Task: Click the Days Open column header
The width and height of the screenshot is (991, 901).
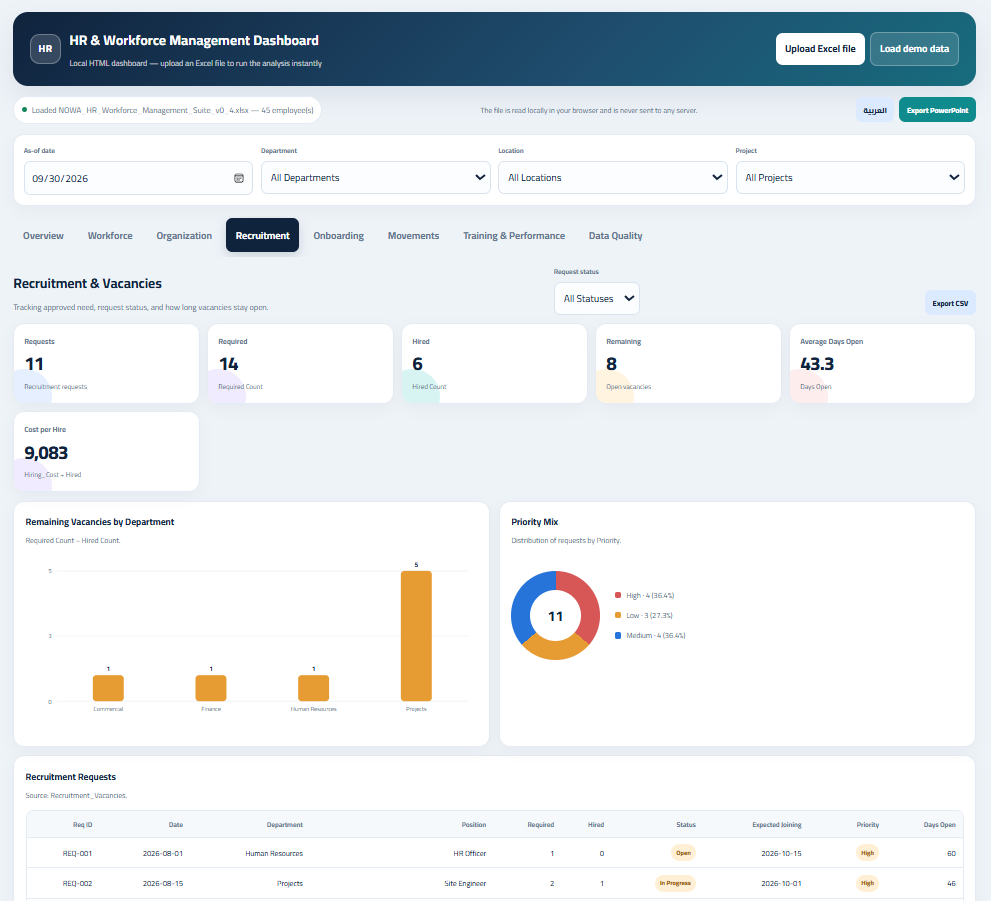Action: pyautogui.click(x=939, y=825)
